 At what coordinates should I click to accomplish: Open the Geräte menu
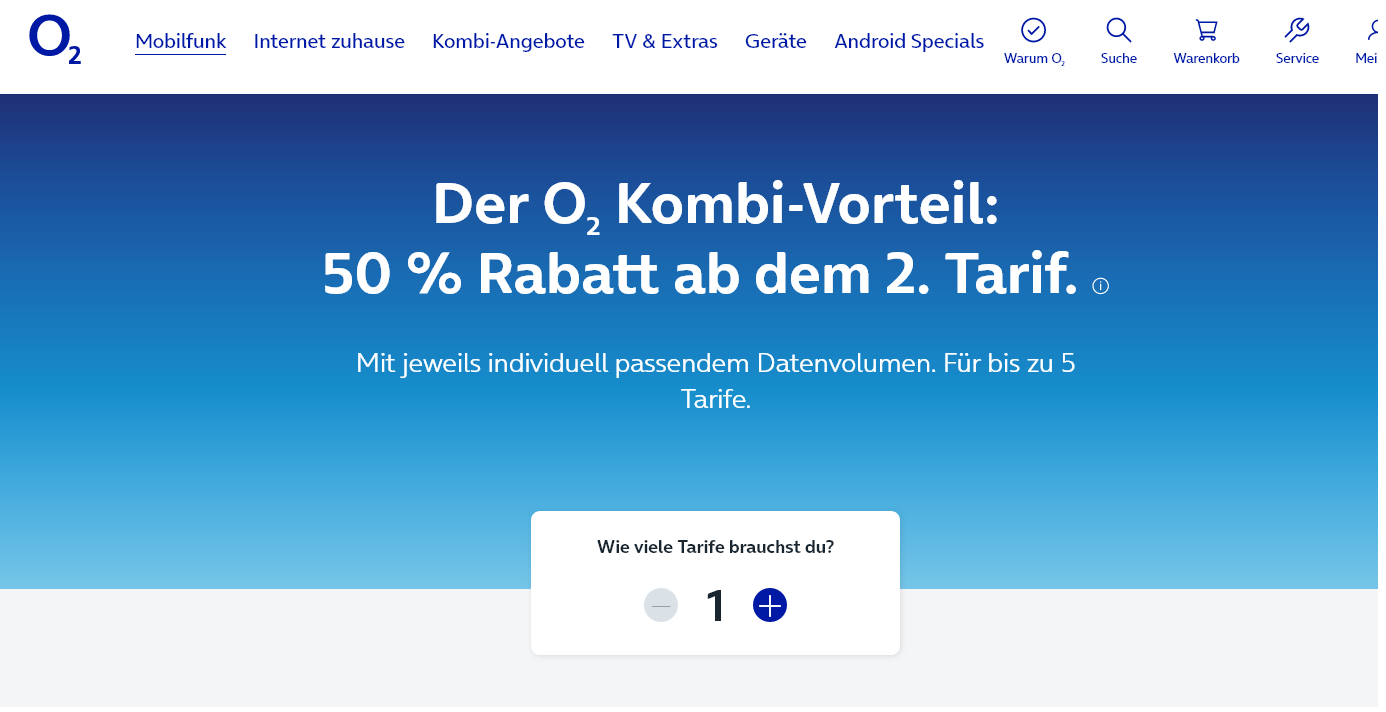point(776,41)
